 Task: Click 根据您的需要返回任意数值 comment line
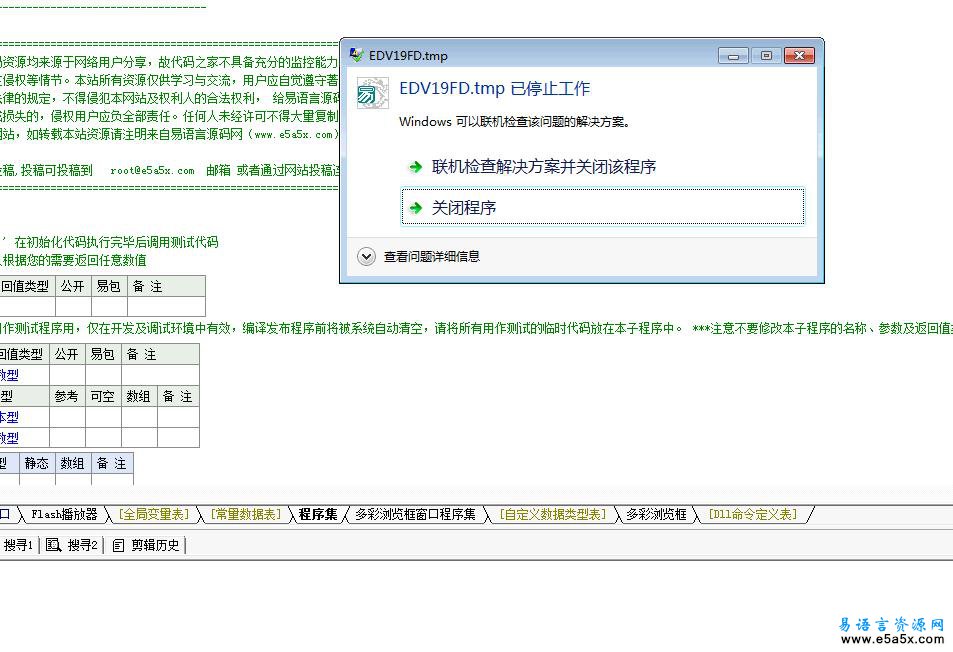pos(74,261)
